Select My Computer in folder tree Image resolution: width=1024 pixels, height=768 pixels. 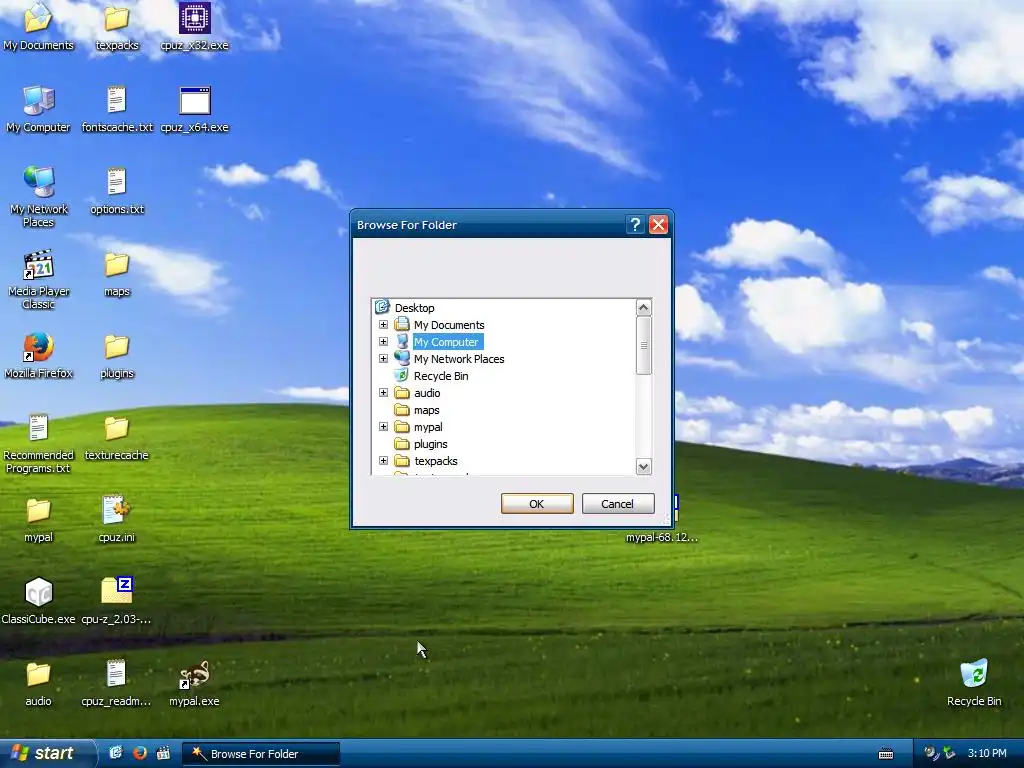pyautogui.click(x=447, y=342)
